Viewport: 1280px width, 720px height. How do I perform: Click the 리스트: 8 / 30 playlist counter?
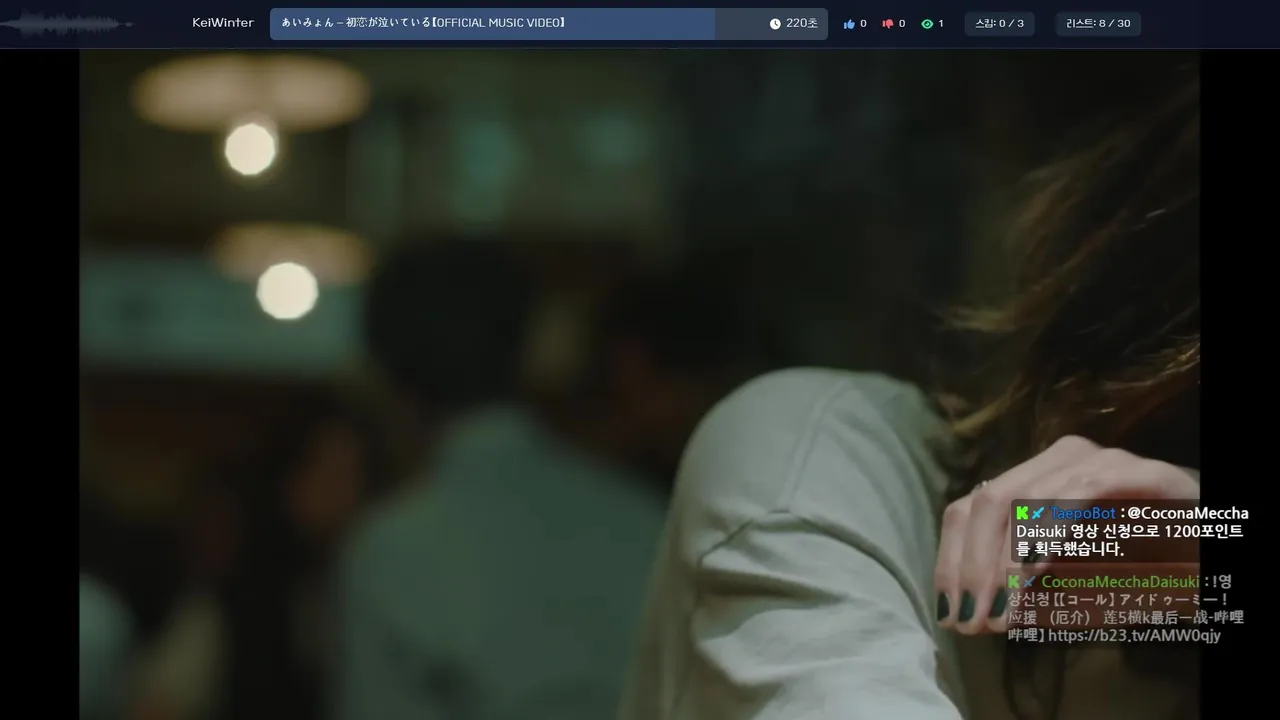pos(1098,24)
